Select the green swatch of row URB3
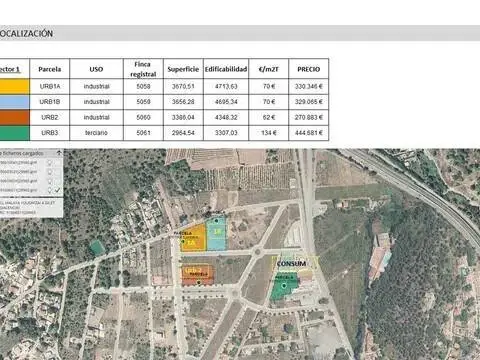480x360 pixels. [14, 133]
